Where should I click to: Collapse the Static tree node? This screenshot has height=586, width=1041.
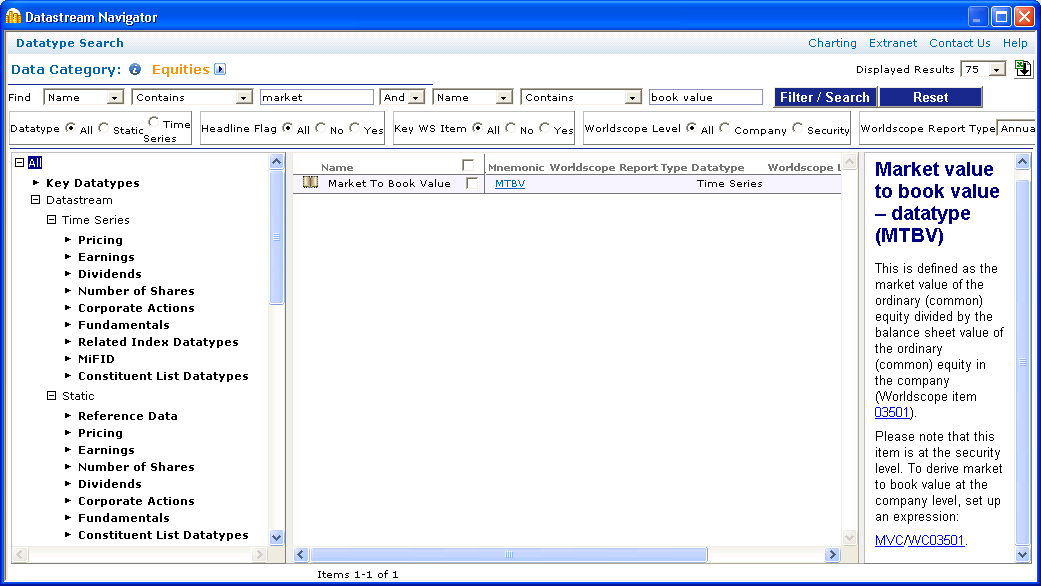(51, 396)
